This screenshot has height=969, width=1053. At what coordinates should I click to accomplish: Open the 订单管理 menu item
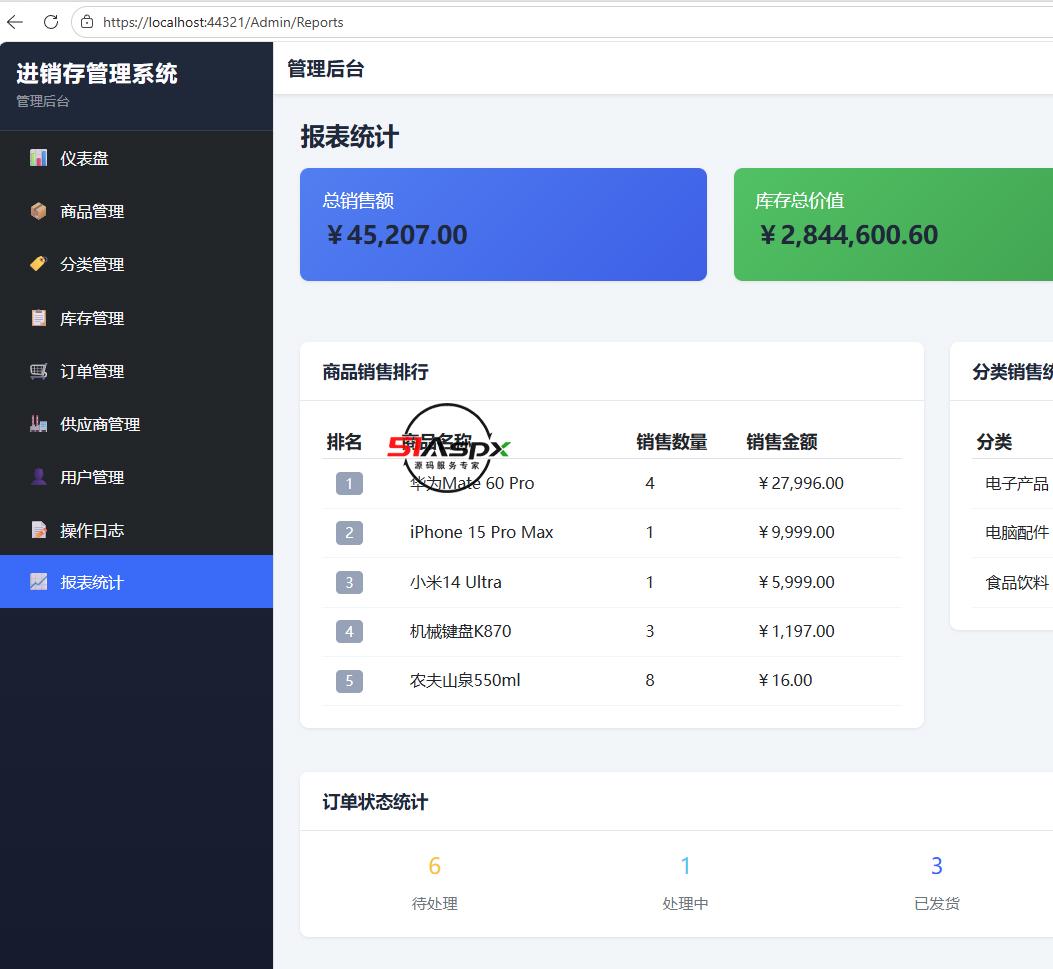click(136, 371)
